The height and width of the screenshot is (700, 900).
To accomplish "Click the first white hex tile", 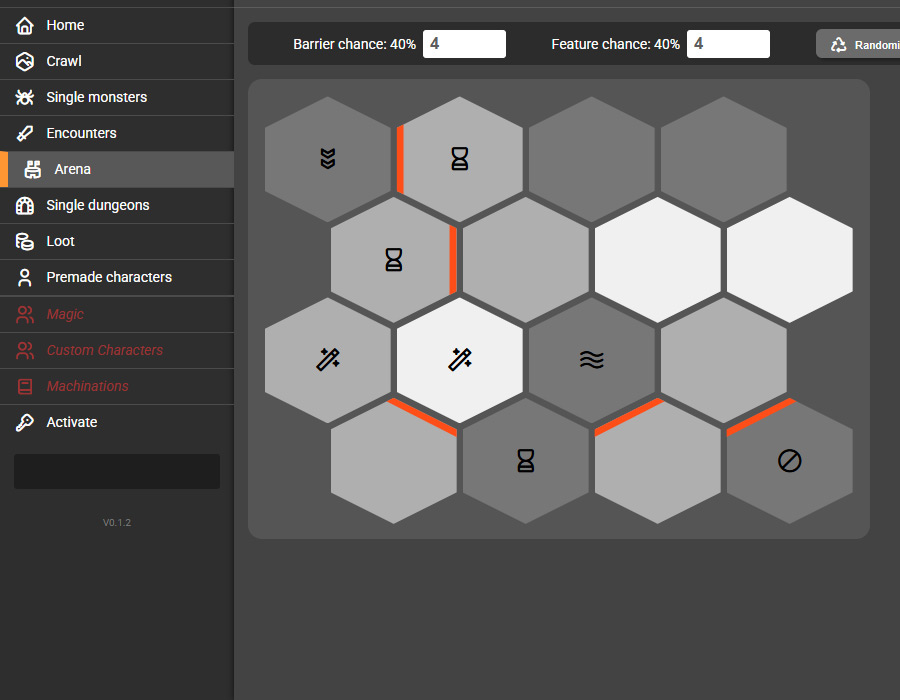I will [x=658, y=259].
